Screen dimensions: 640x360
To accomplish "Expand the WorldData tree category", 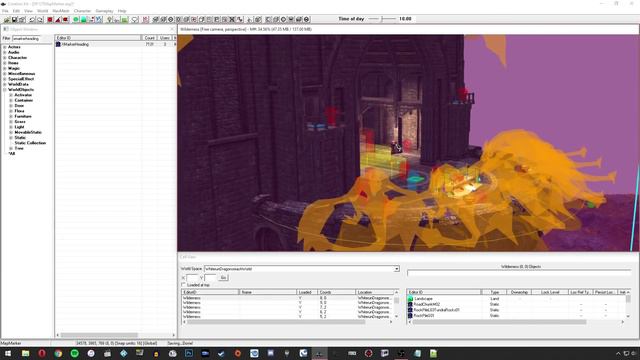I will (x=4, y=84).
